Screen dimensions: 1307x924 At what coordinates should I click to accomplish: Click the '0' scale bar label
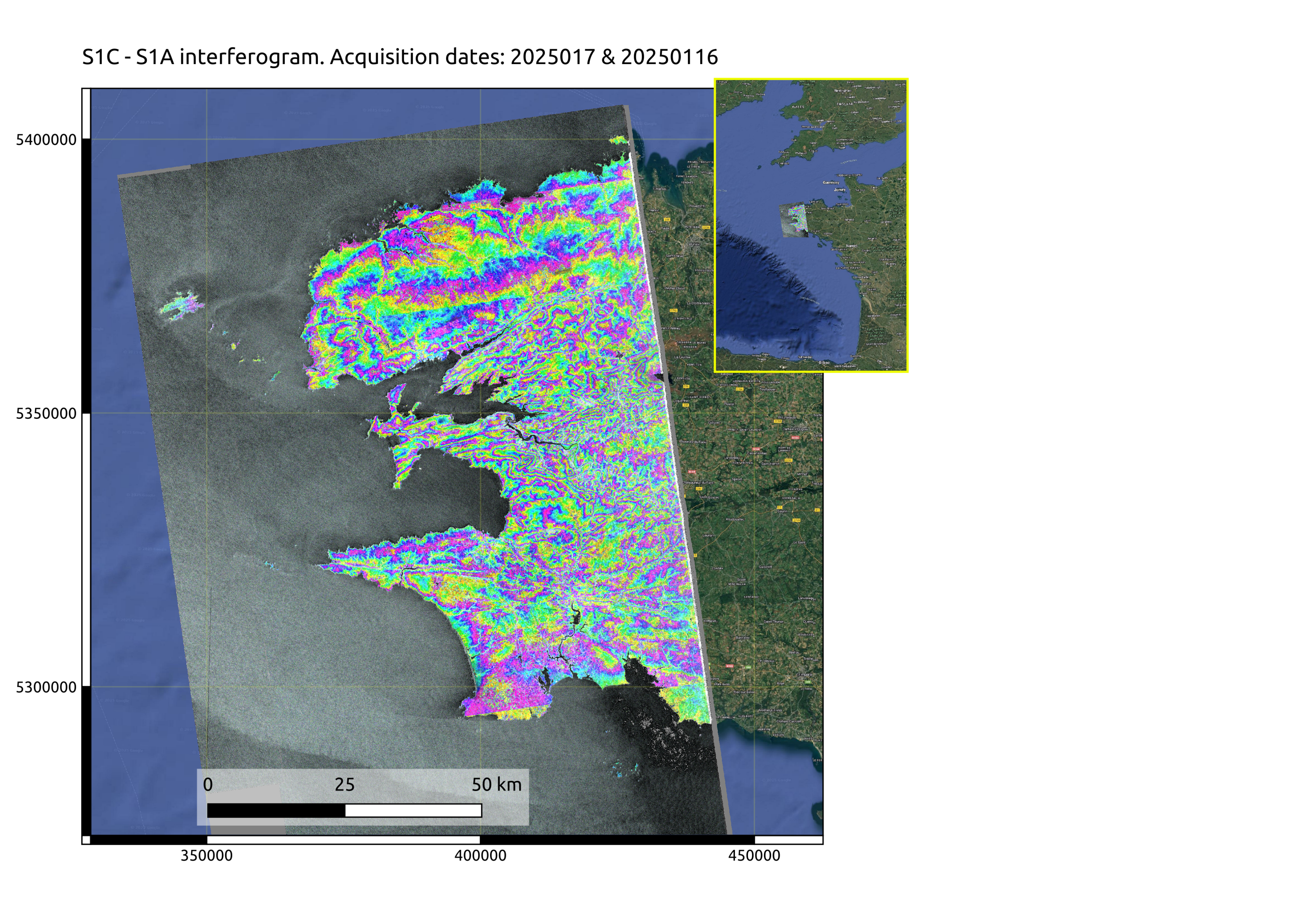(x=208, y=785)
